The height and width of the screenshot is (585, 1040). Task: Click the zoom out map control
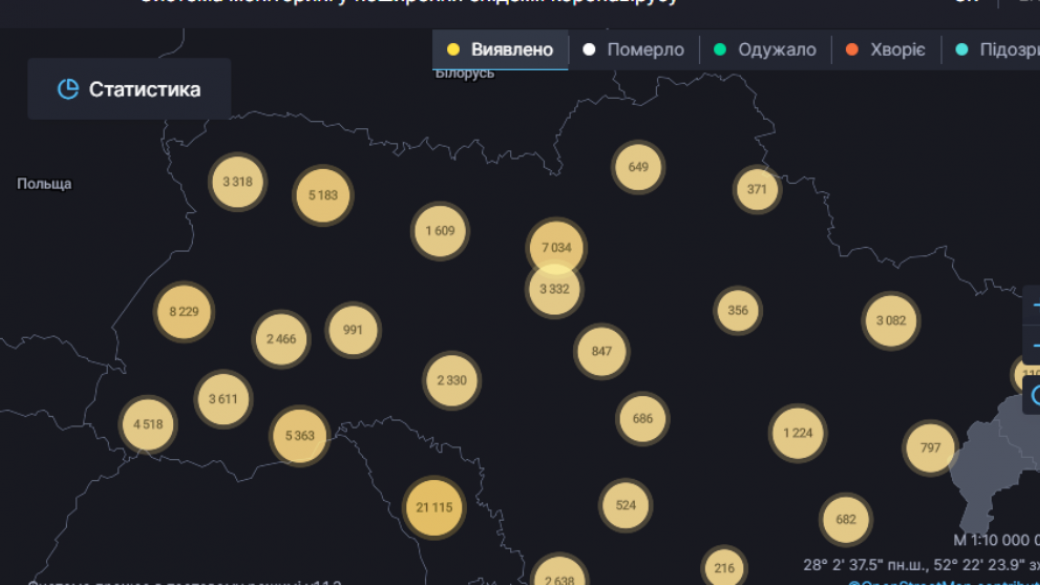pos(1033,345)
